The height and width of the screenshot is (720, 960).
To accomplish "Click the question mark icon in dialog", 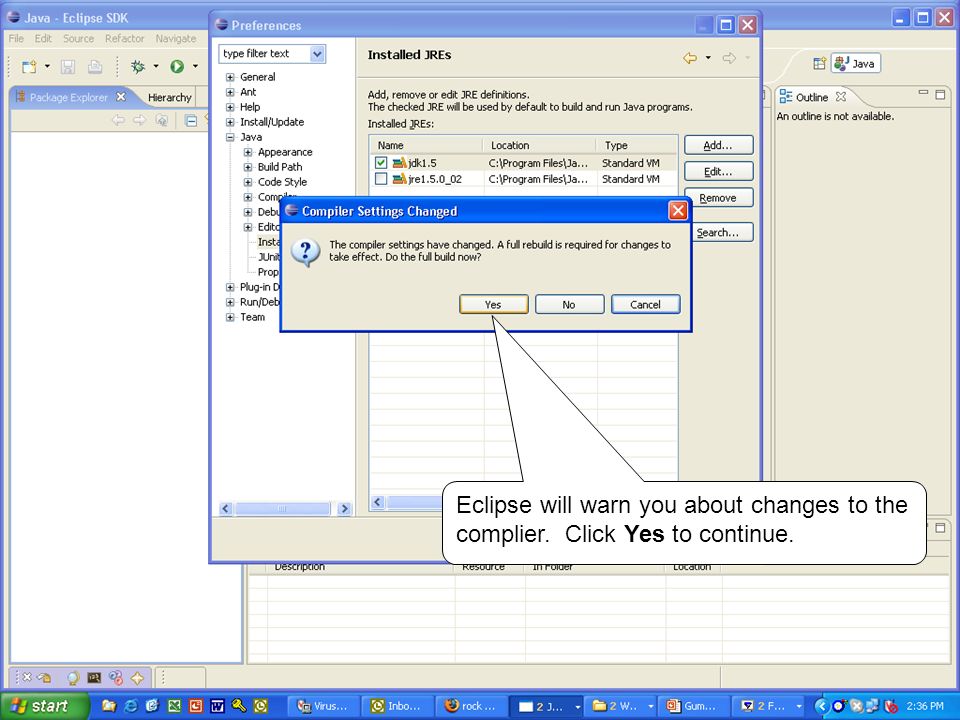I will pos(306,252).
